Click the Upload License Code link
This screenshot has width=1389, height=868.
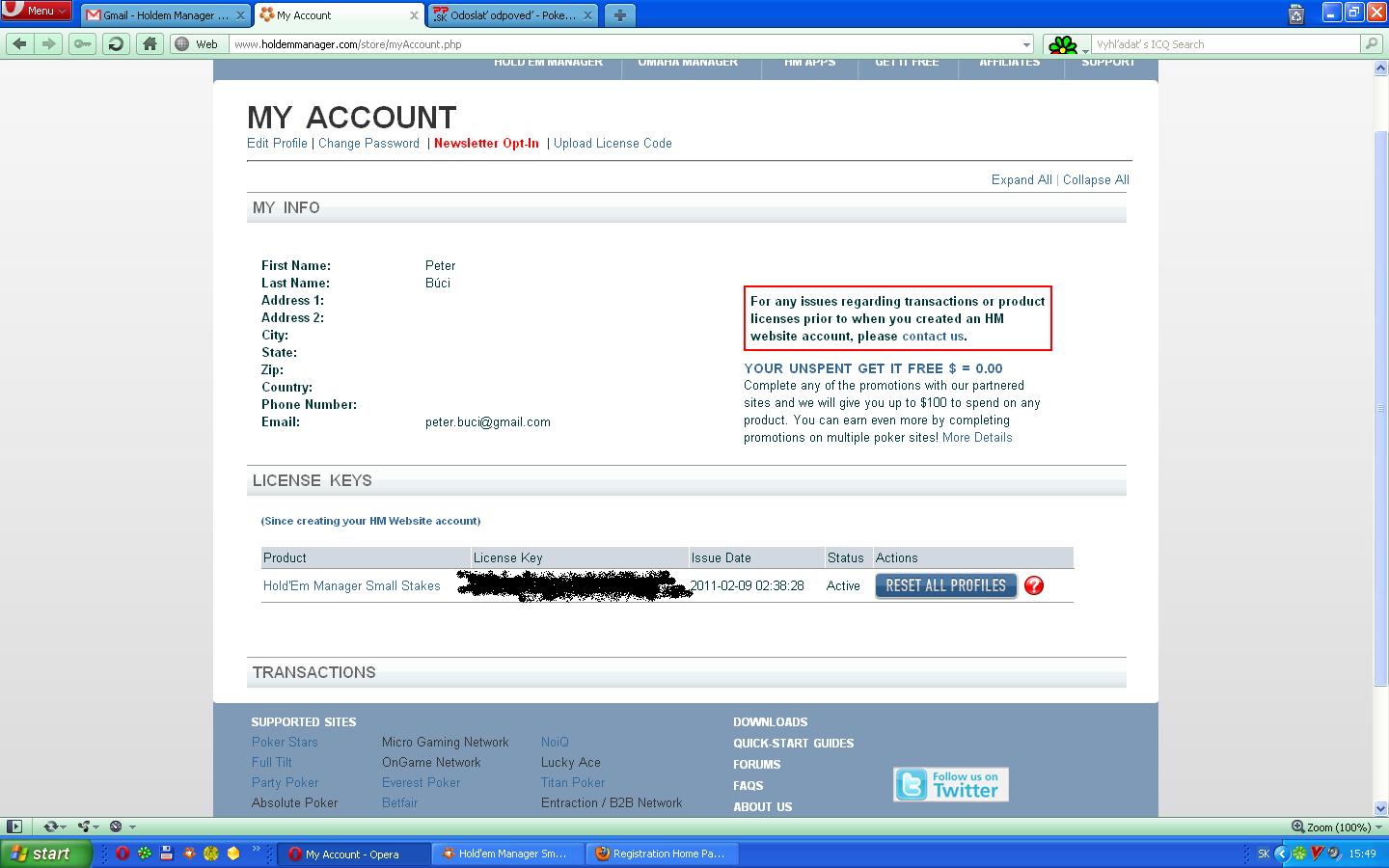613,143
